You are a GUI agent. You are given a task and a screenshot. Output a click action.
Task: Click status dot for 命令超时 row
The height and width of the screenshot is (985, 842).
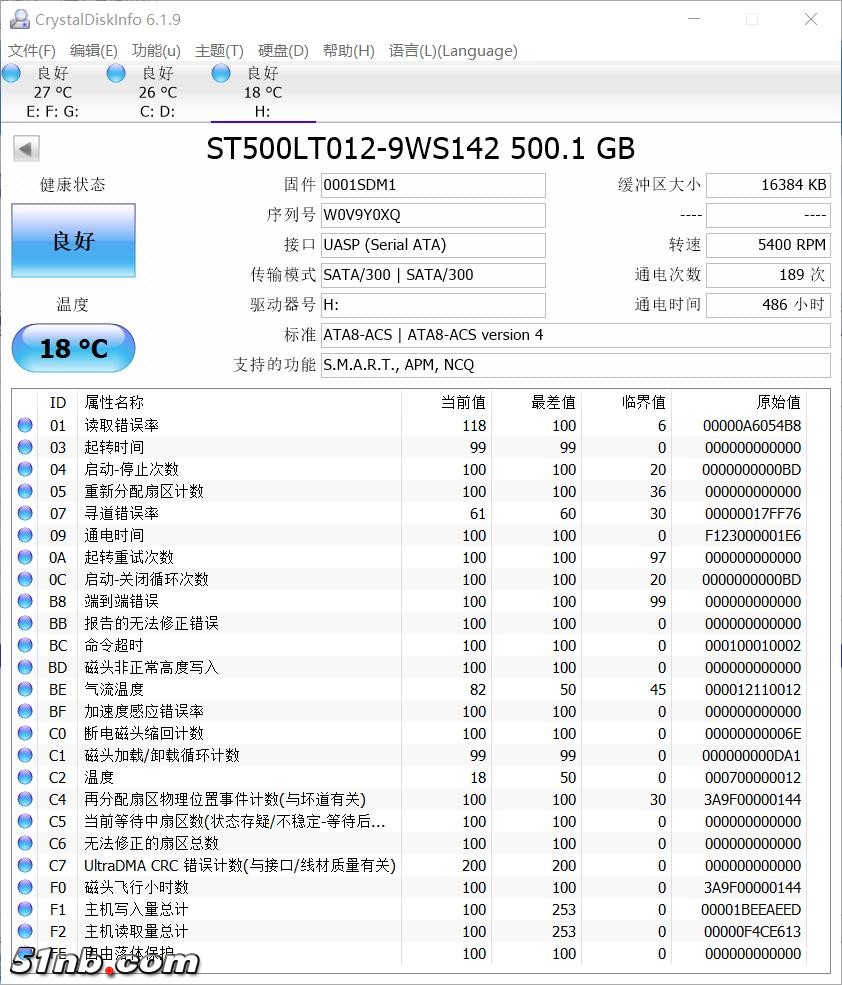[25, 645]
